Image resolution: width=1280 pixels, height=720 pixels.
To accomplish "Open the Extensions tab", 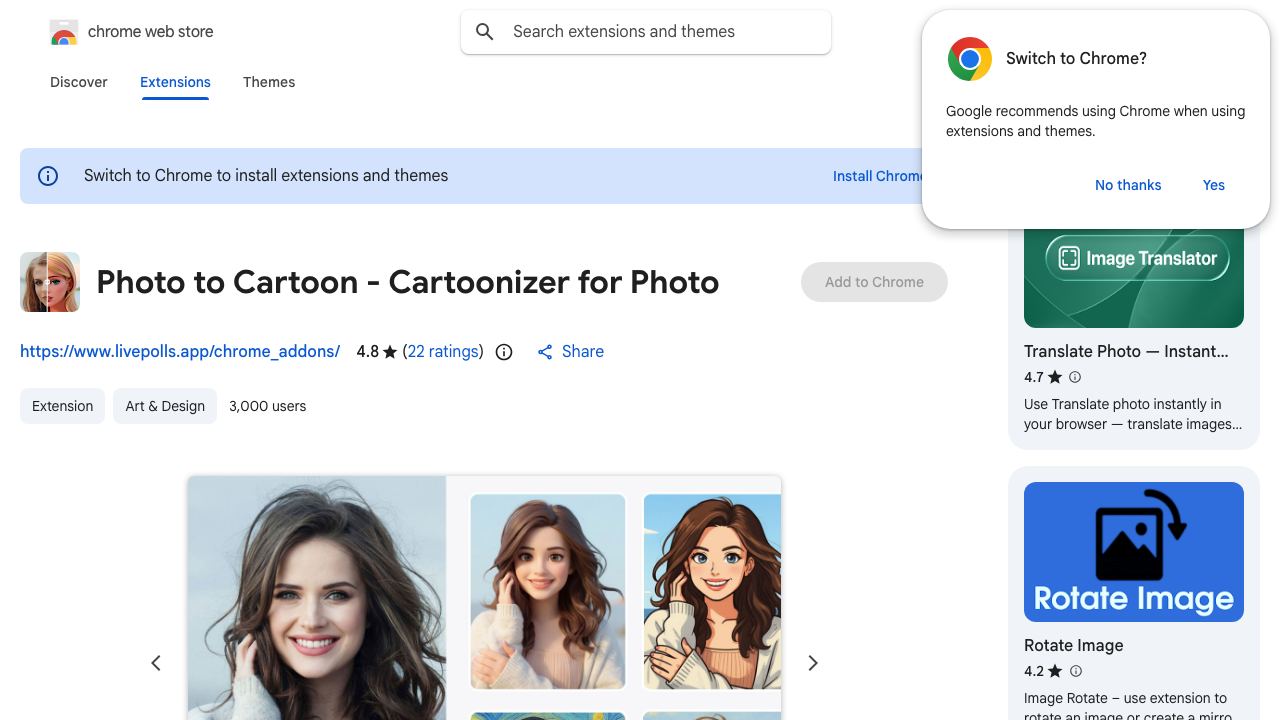I will tap(175, 82).
